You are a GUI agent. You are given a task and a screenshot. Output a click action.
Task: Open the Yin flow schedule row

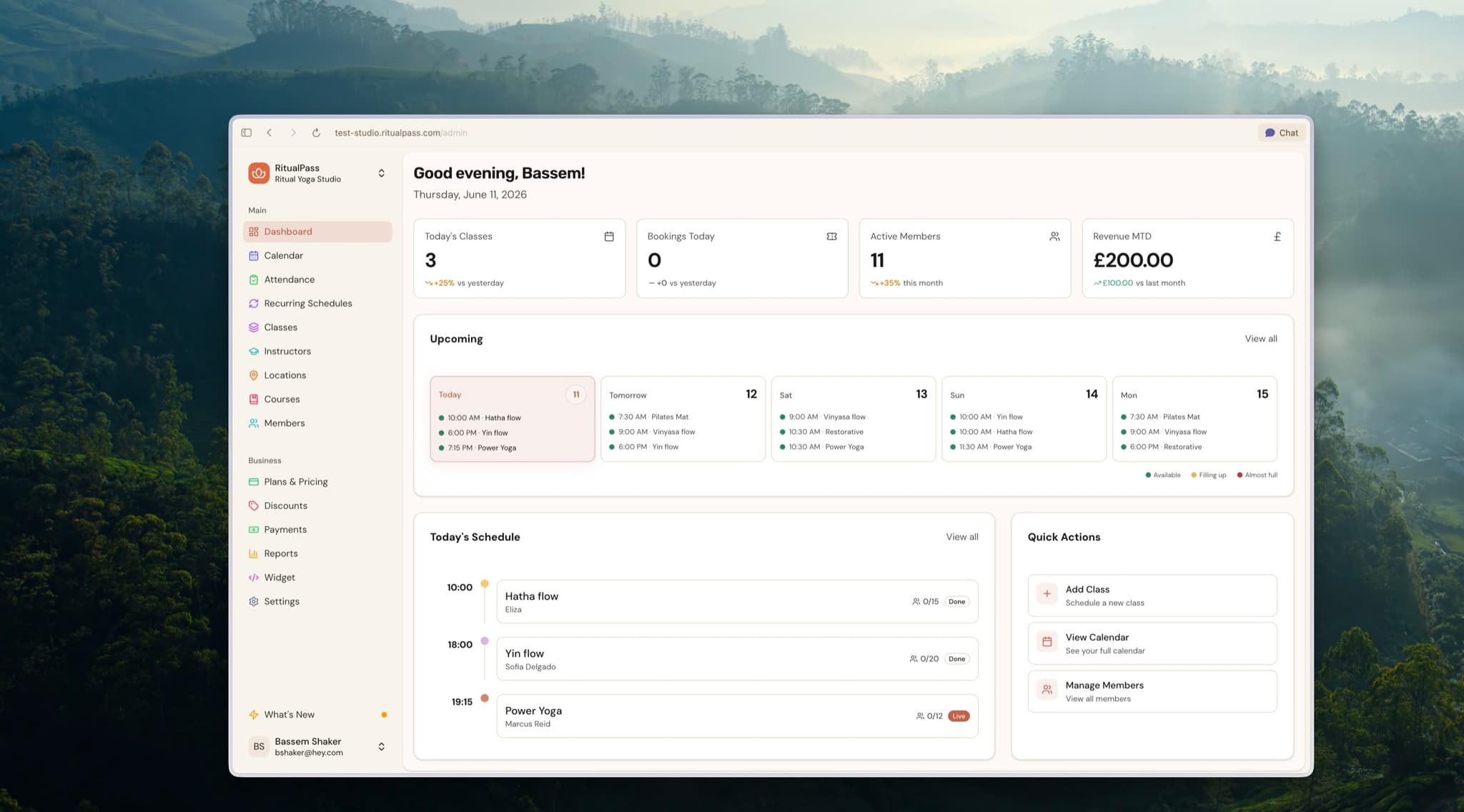click(x=737, y=659)
